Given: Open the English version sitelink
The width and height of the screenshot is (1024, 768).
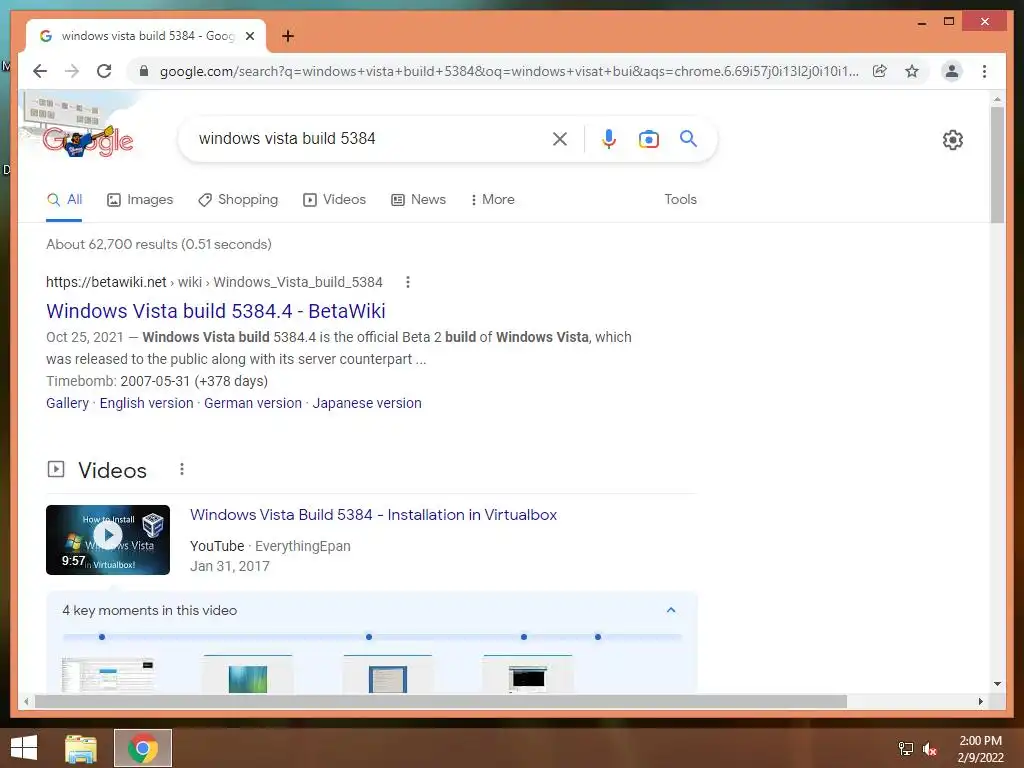Looking at the screenshot, I should [146, 403].
